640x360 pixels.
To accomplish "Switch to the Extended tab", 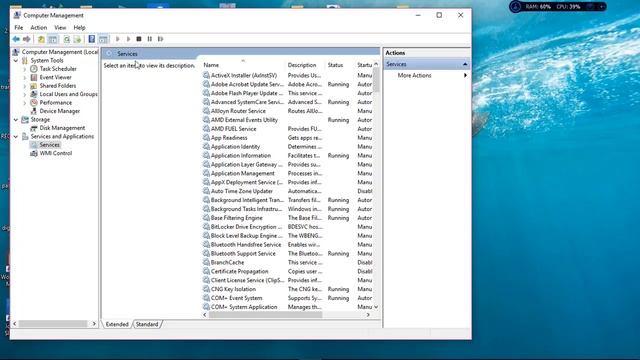I will pyautogui.click(x=117, y=324).
